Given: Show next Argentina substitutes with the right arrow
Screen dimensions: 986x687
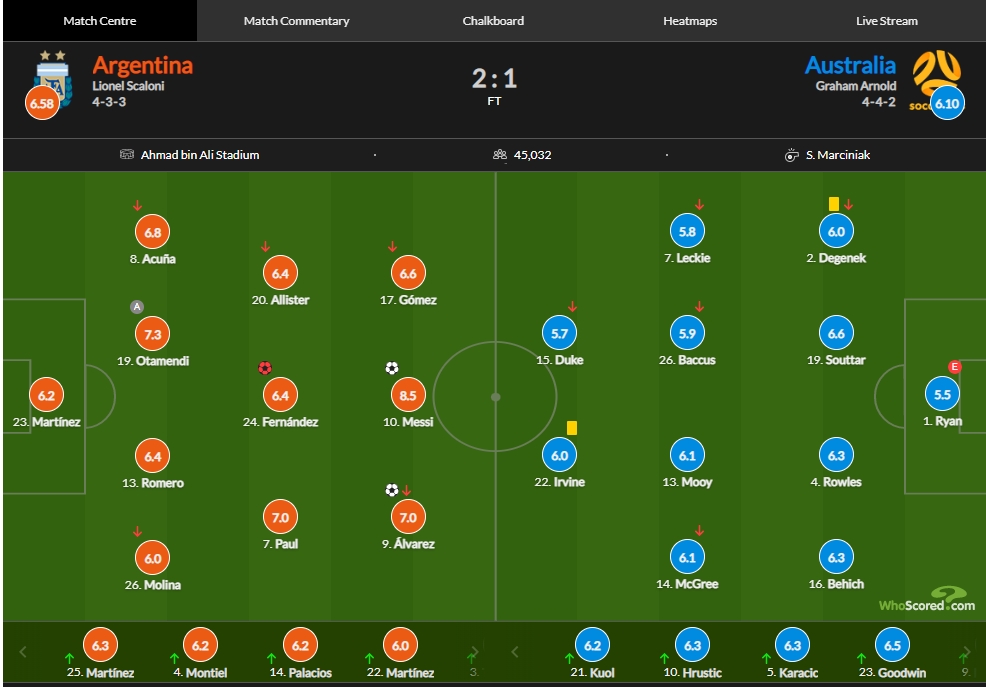Looking at the screenshot, I should pos(475,652).
